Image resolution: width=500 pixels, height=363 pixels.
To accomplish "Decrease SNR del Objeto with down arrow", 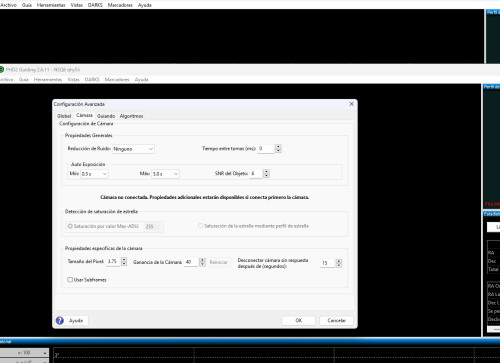I will click(266, 176).
